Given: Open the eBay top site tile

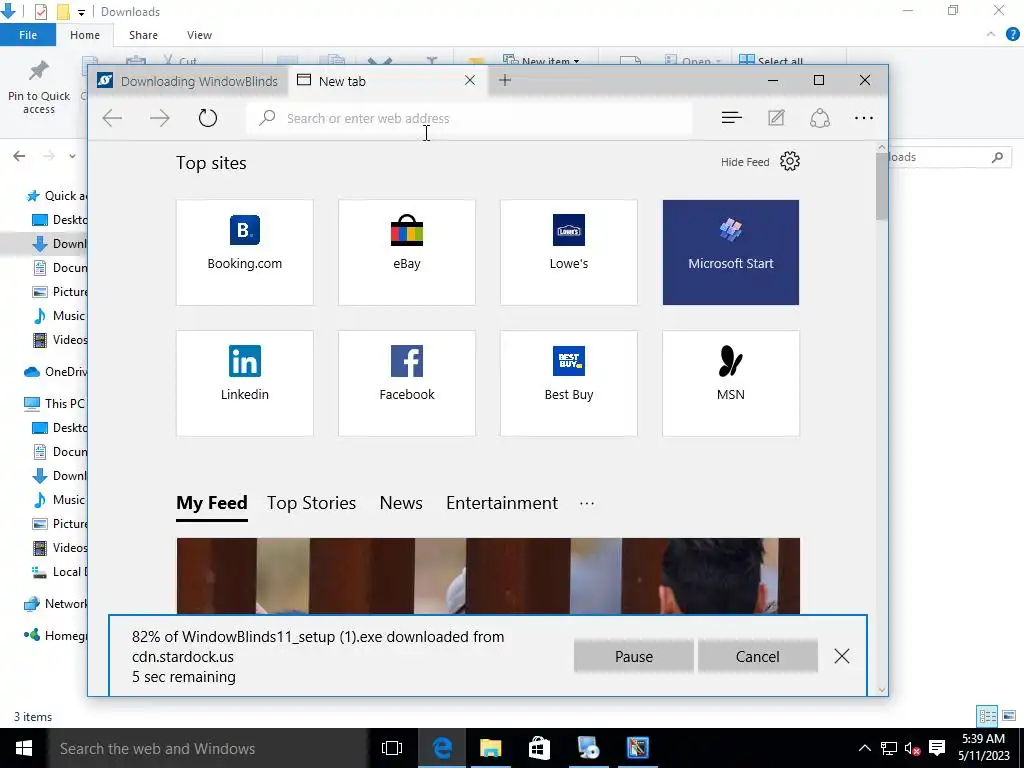Looking at the screenshot, I should click(x=407, y=252).
